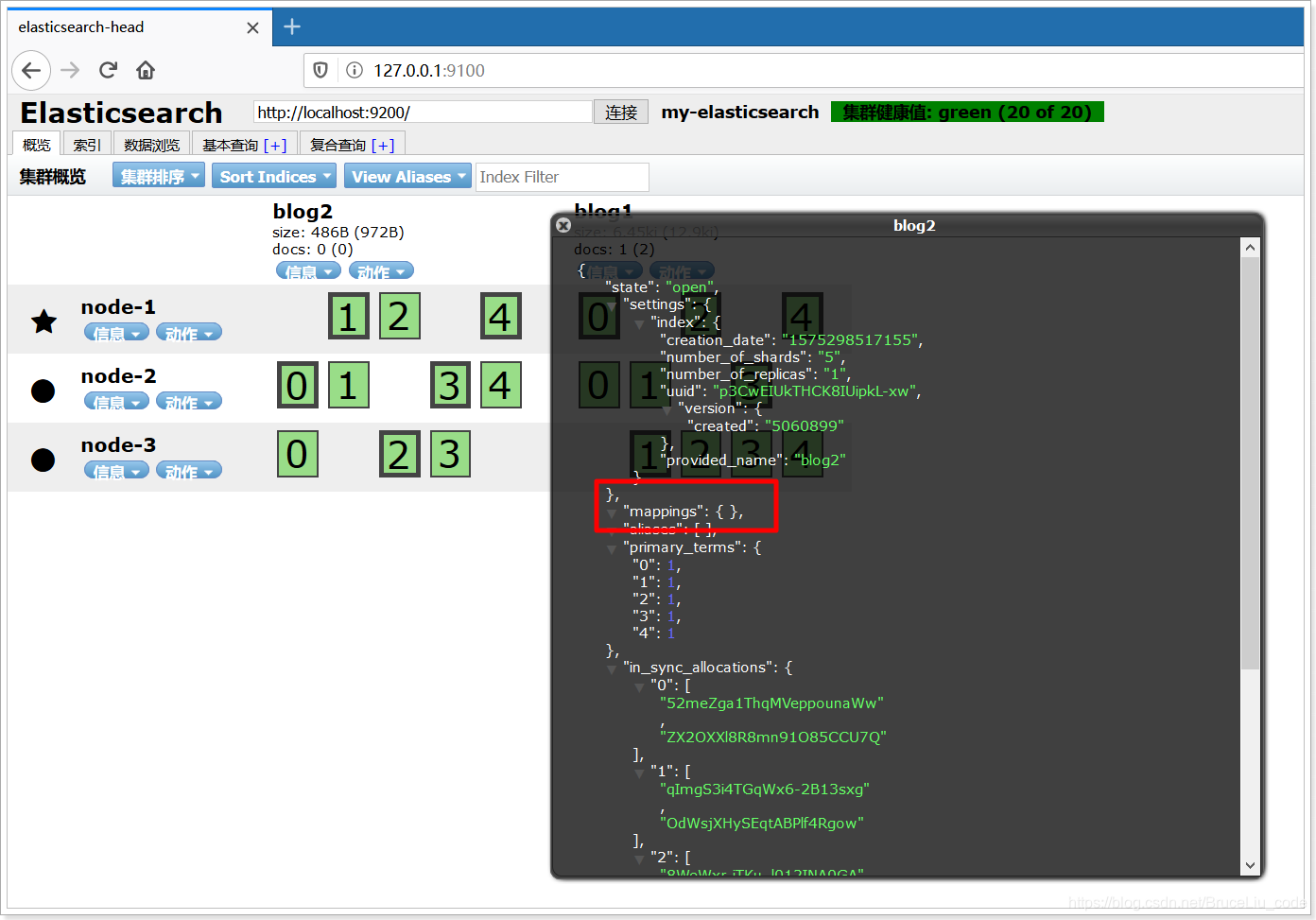Select blog2 shard 1 on node-1
Image resolution: width=1316 pixels, height=920 pixels.
[x=348, y=316]
